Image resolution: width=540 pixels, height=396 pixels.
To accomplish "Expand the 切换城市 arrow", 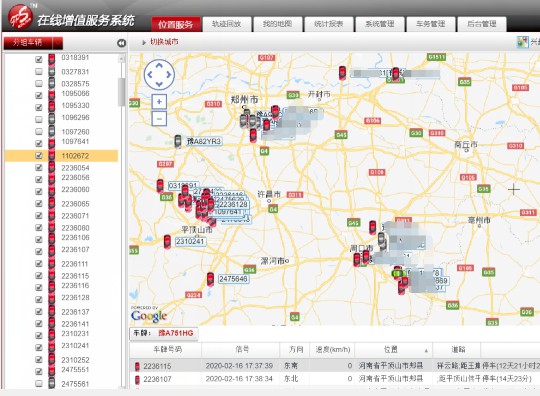I will (x=144, y=43).
